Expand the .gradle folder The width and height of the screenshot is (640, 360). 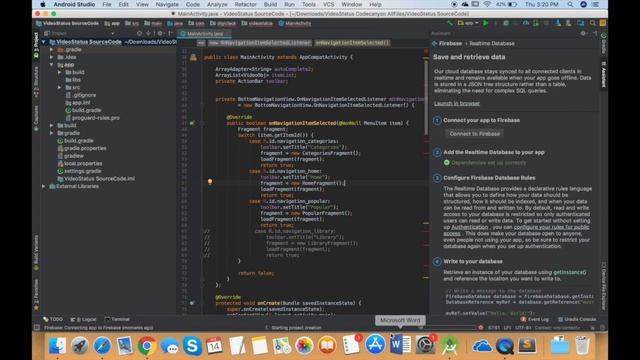coord(51,50)
